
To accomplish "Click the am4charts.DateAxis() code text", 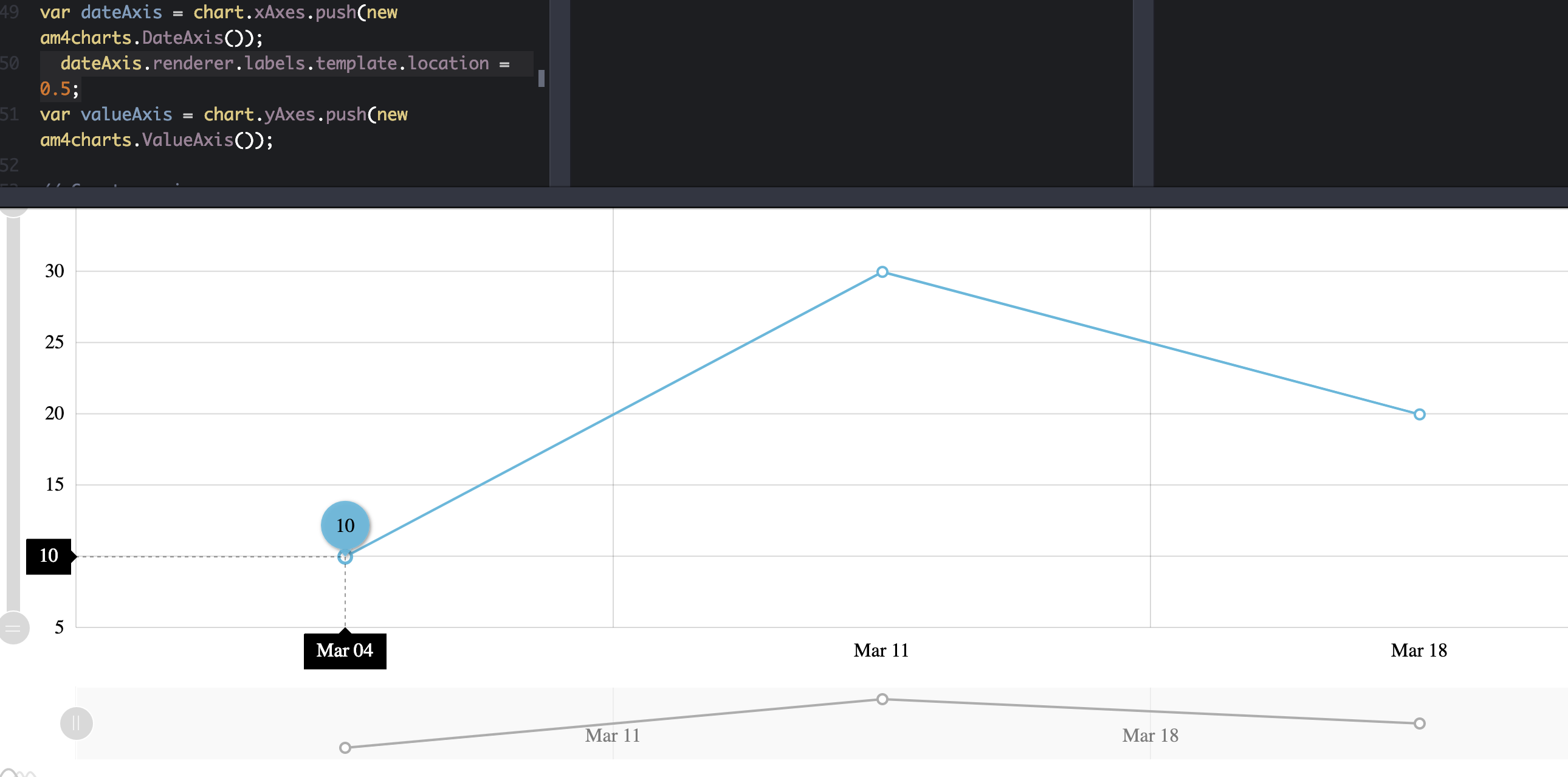I will [151, 38].
